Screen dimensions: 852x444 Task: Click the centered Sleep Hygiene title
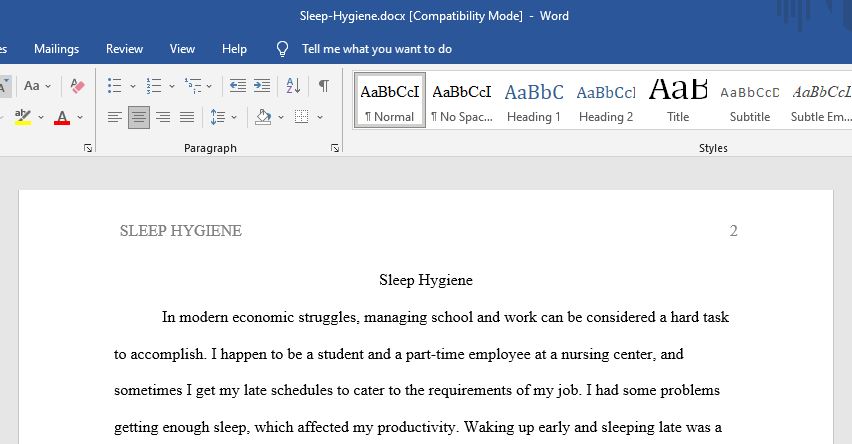coord(426,280)
